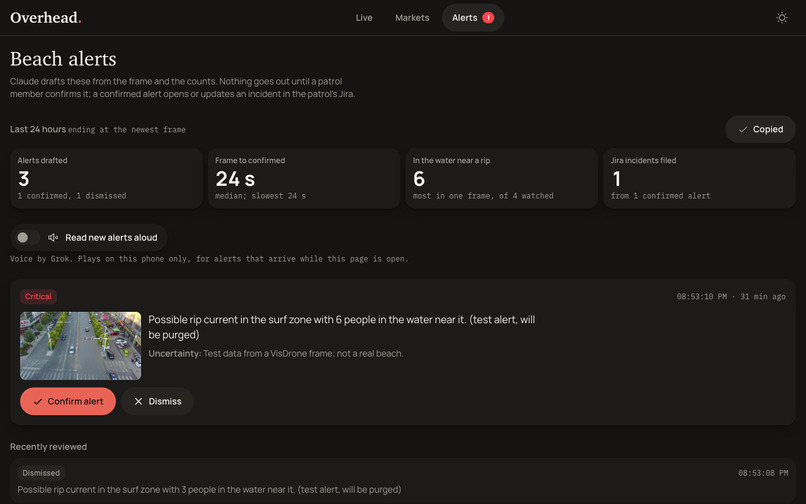This screenshot has width=806, height=504.
Task: Click the X icon on Dismiss
Action: click(138, 401)
